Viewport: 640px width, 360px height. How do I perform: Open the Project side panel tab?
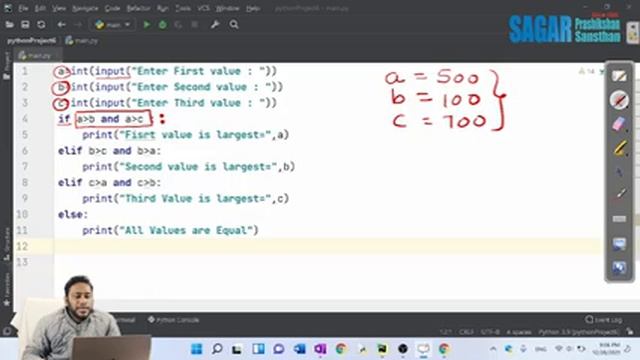[x=7, y=65]
